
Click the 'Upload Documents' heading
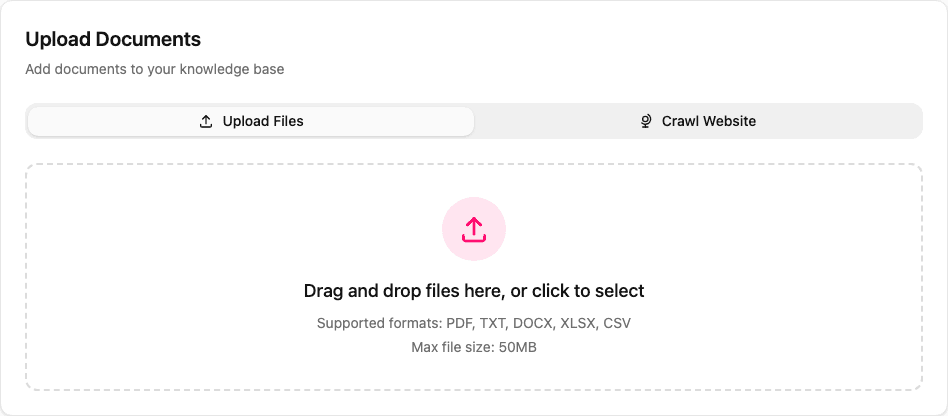coord(113,39)
